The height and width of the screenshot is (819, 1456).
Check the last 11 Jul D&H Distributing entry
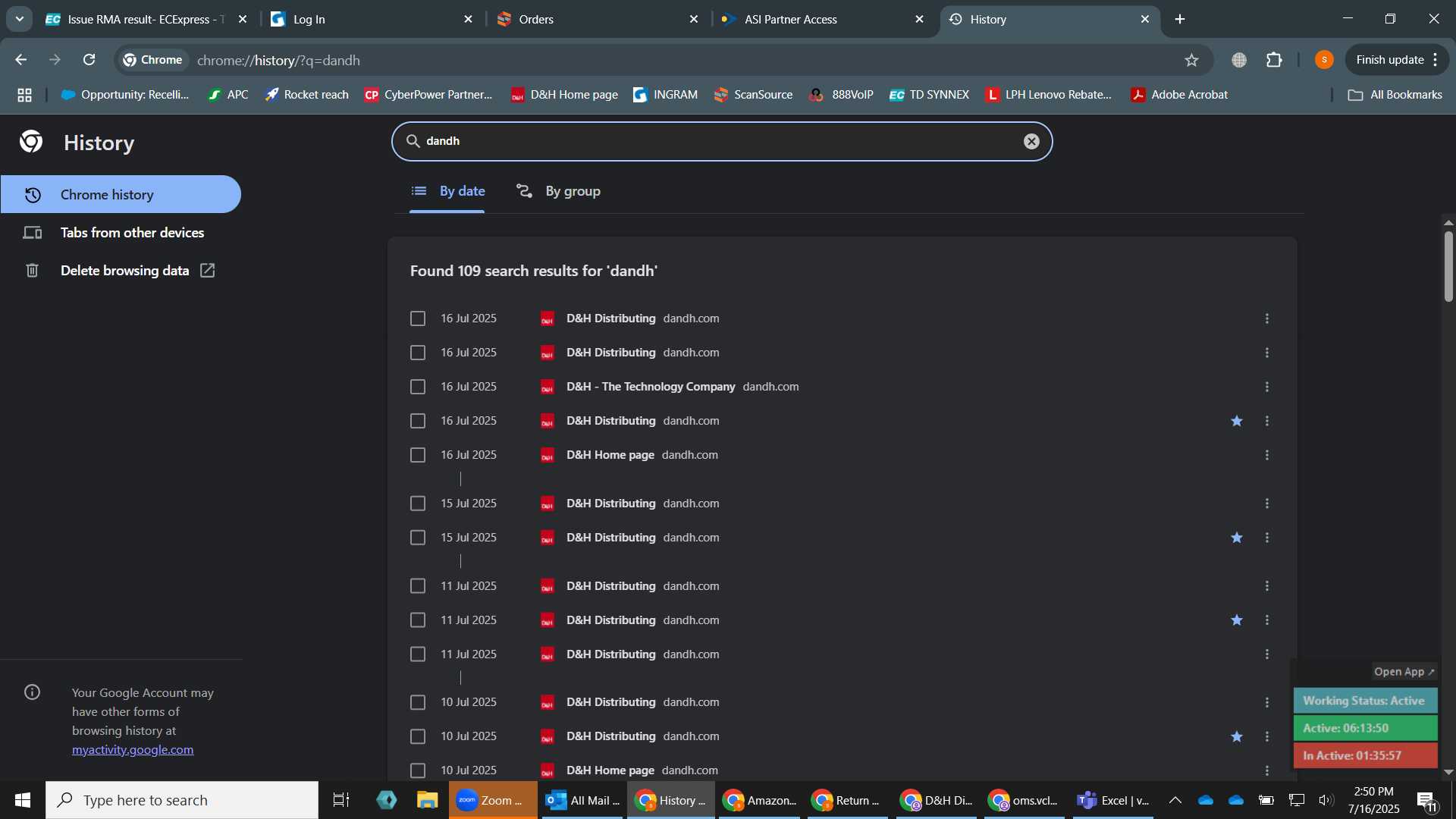[x=418, y=654]
